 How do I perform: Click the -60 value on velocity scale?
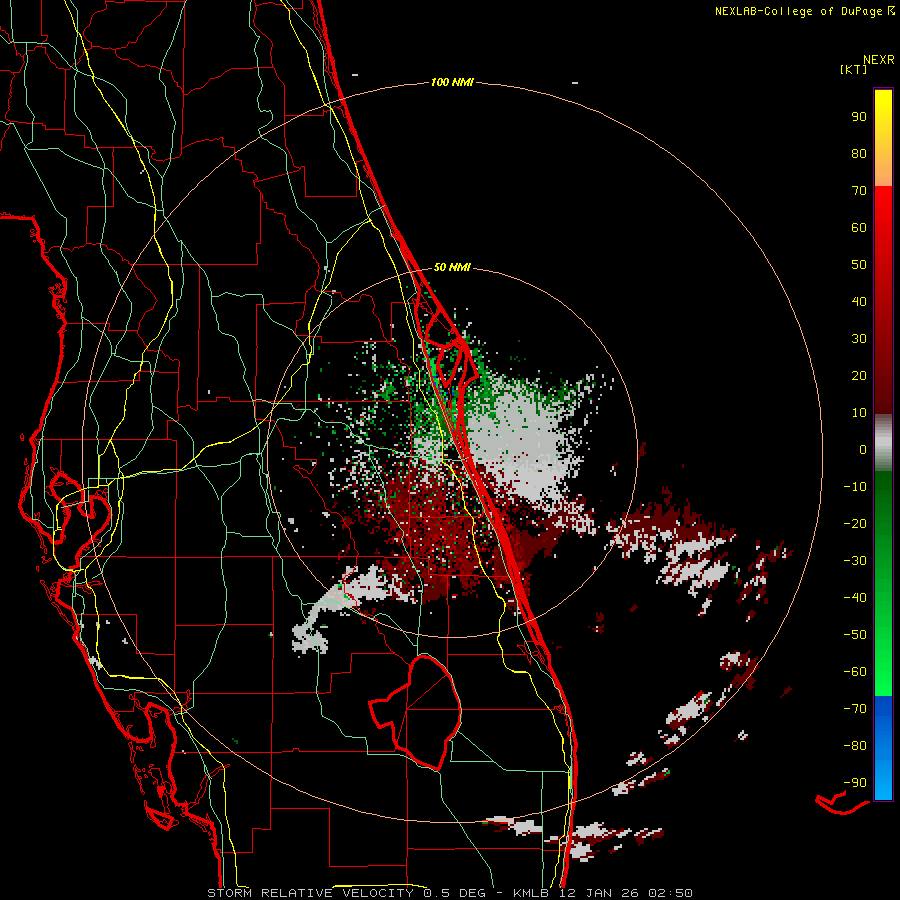tap(855, 672)
